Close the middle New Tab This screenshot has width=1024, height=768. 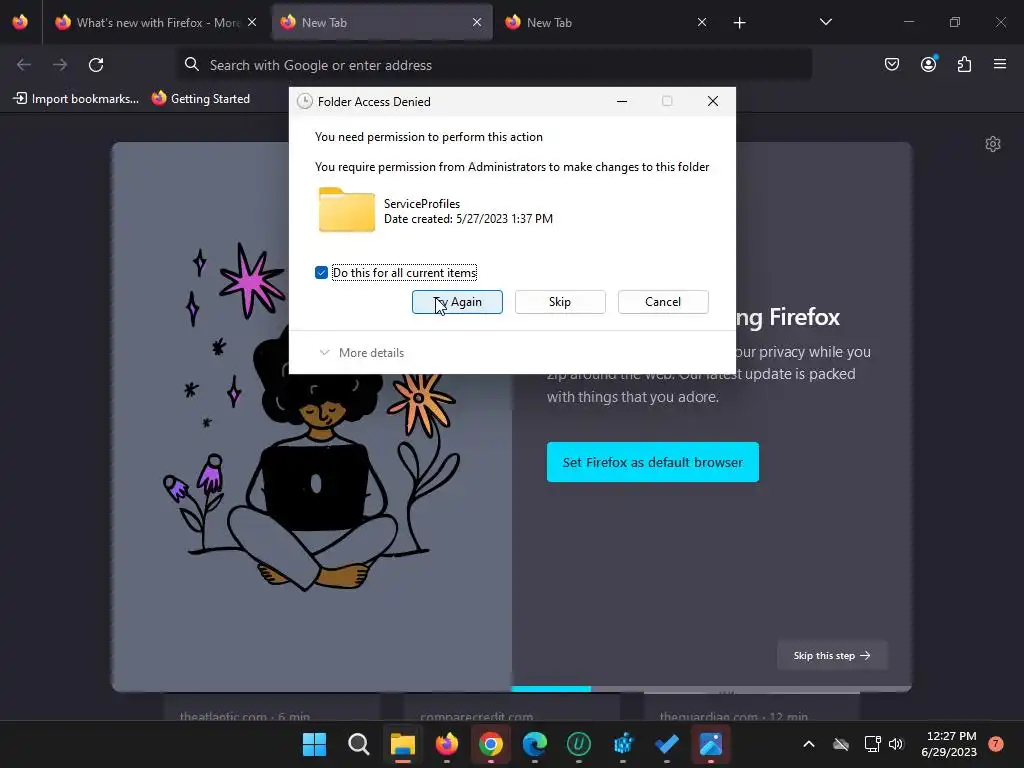(x=477, y=22)
